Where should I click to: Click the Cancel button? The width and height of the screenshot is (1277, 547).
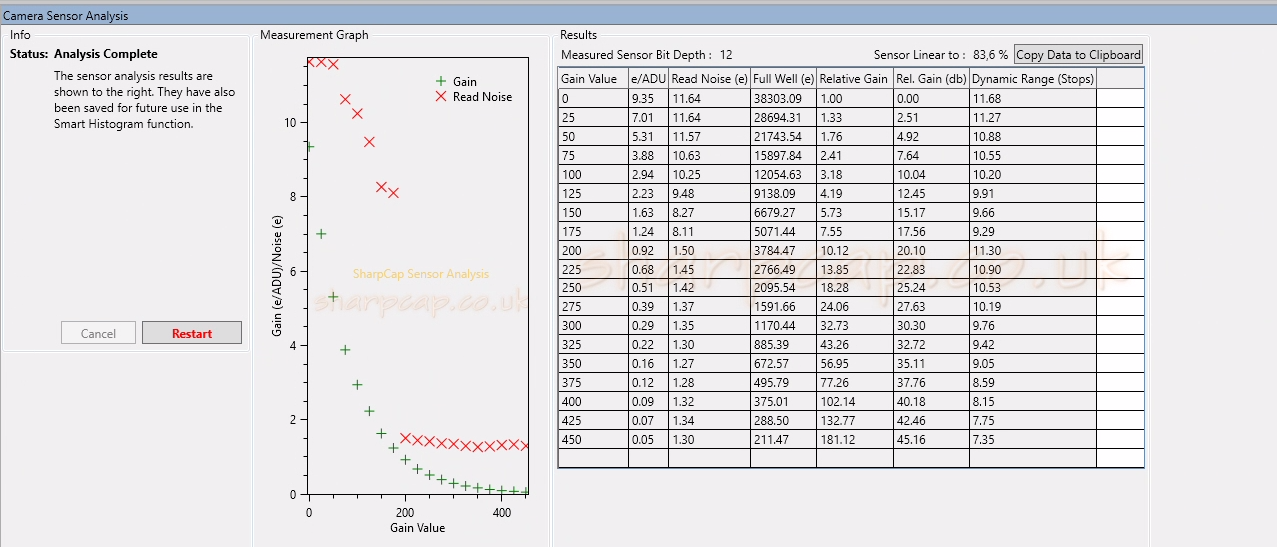click(98, 333)
